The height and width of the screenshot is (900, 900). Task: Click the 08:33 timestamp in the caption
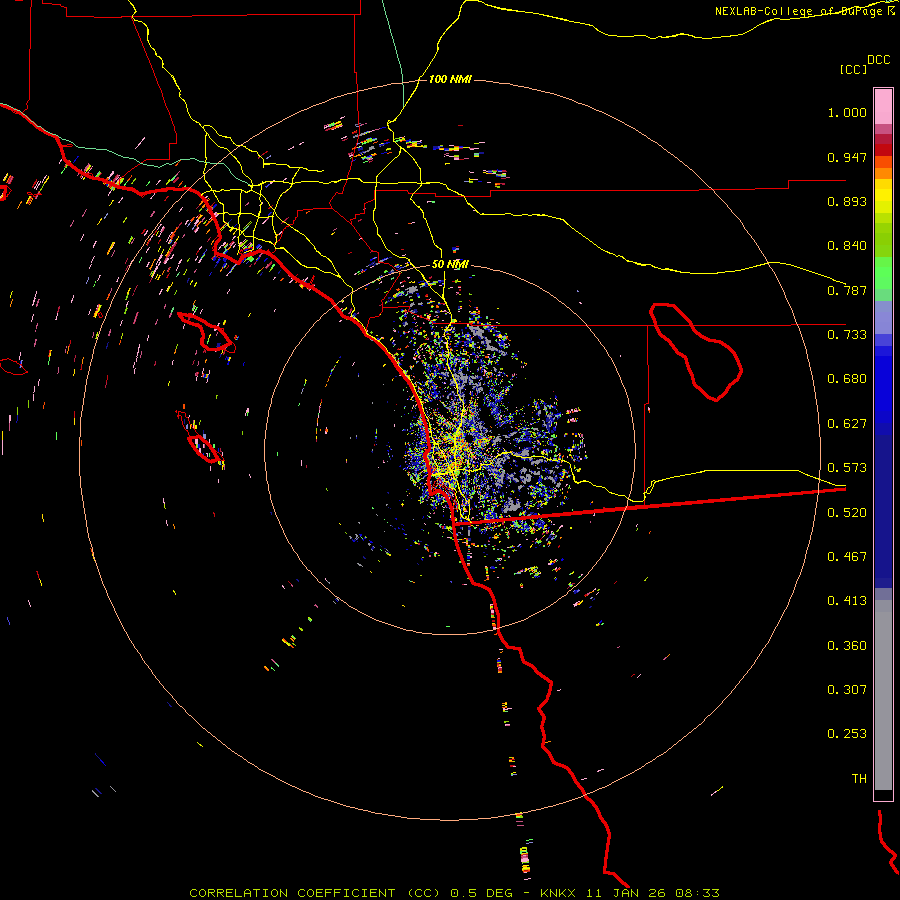(697, 893)
